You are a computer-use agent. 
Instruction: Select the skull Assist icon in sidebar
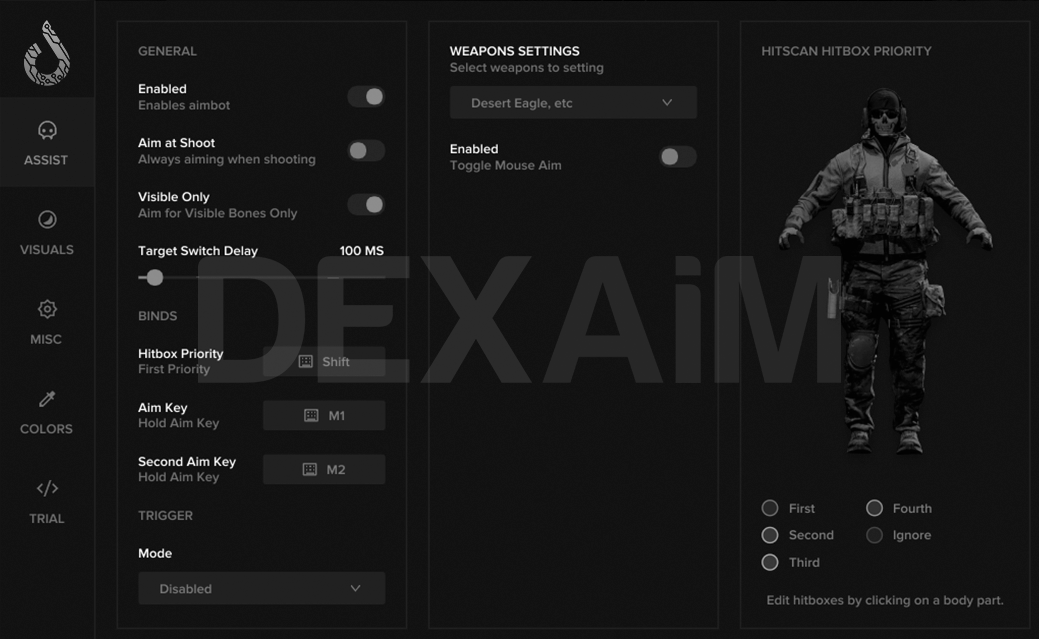click(47, 131)
